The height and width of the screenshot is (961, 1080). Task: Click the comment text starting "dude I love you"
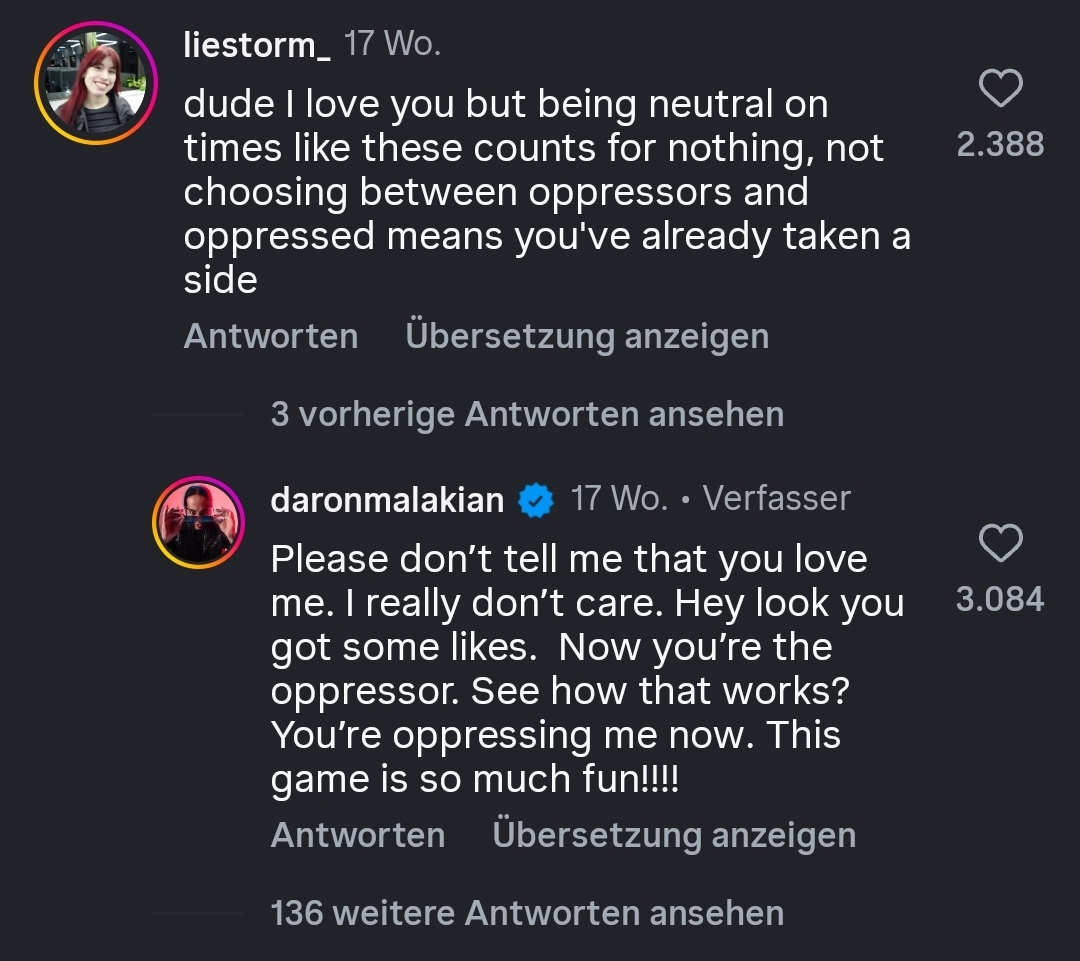click(x=546, y=191)
